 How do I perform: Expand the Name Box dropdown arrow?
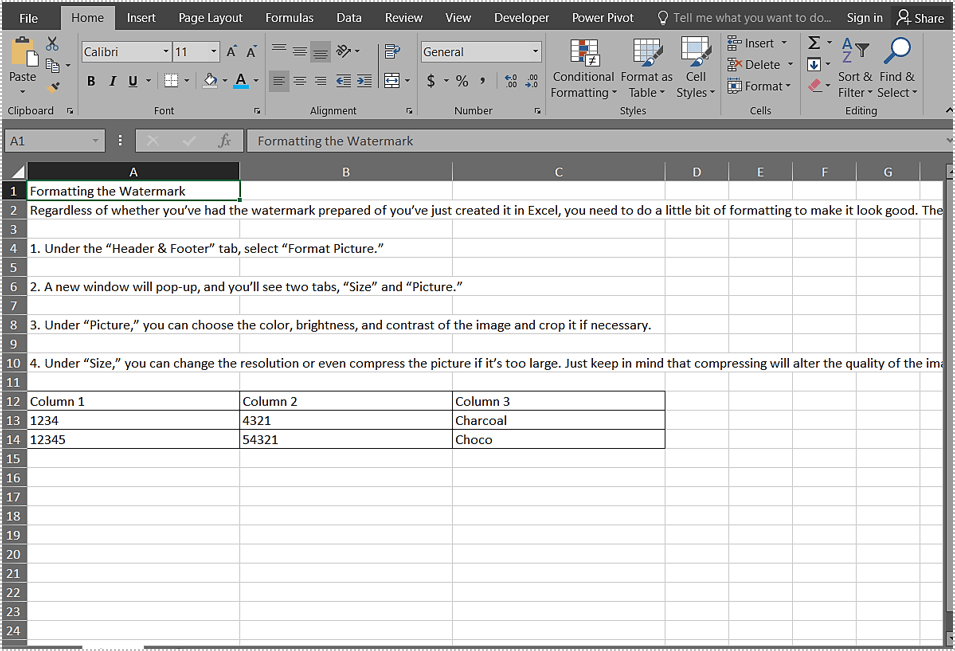click(96, 142)
